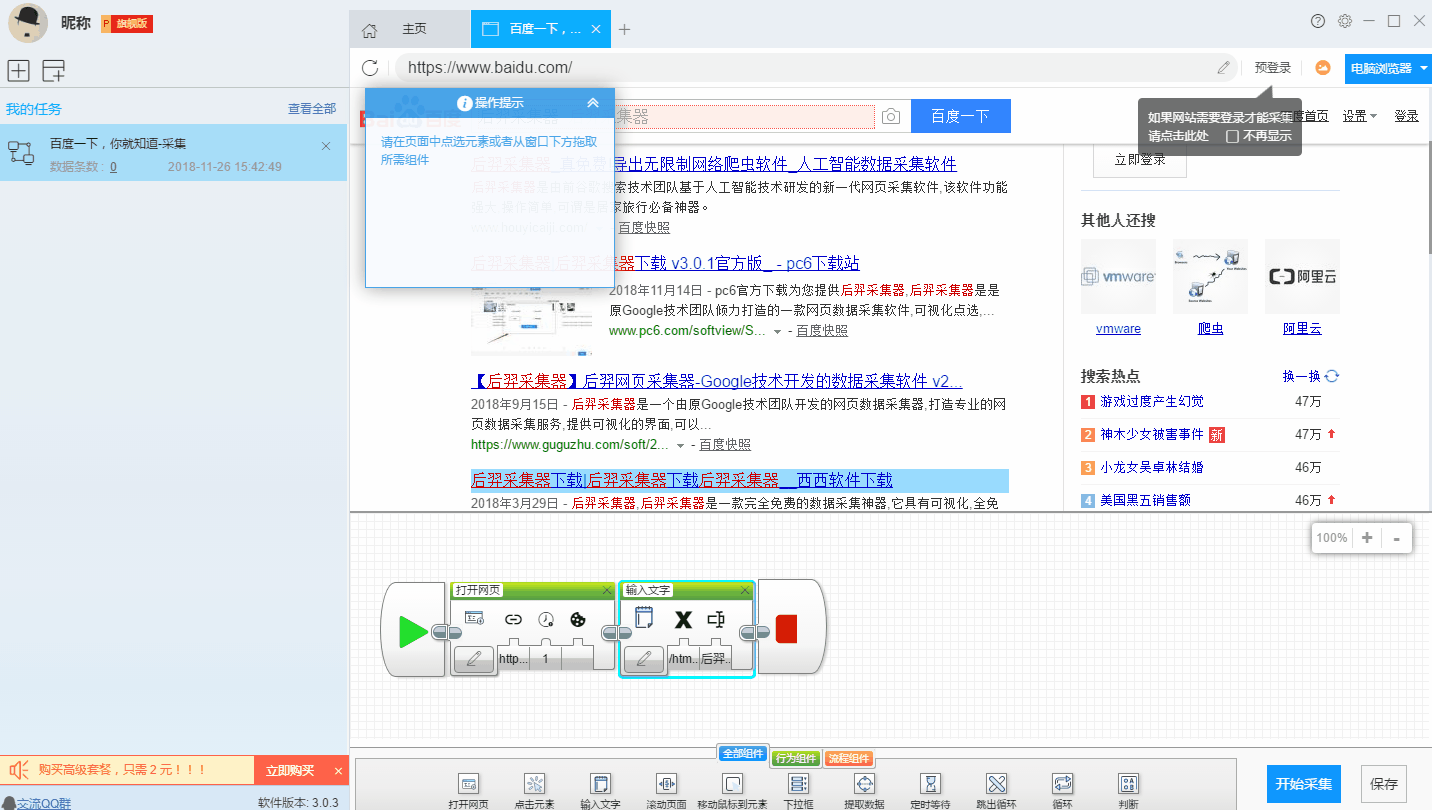Screen dimensions: 1432x810
Task: Select 跳出循环 component in palette
Action: point(996,791)
